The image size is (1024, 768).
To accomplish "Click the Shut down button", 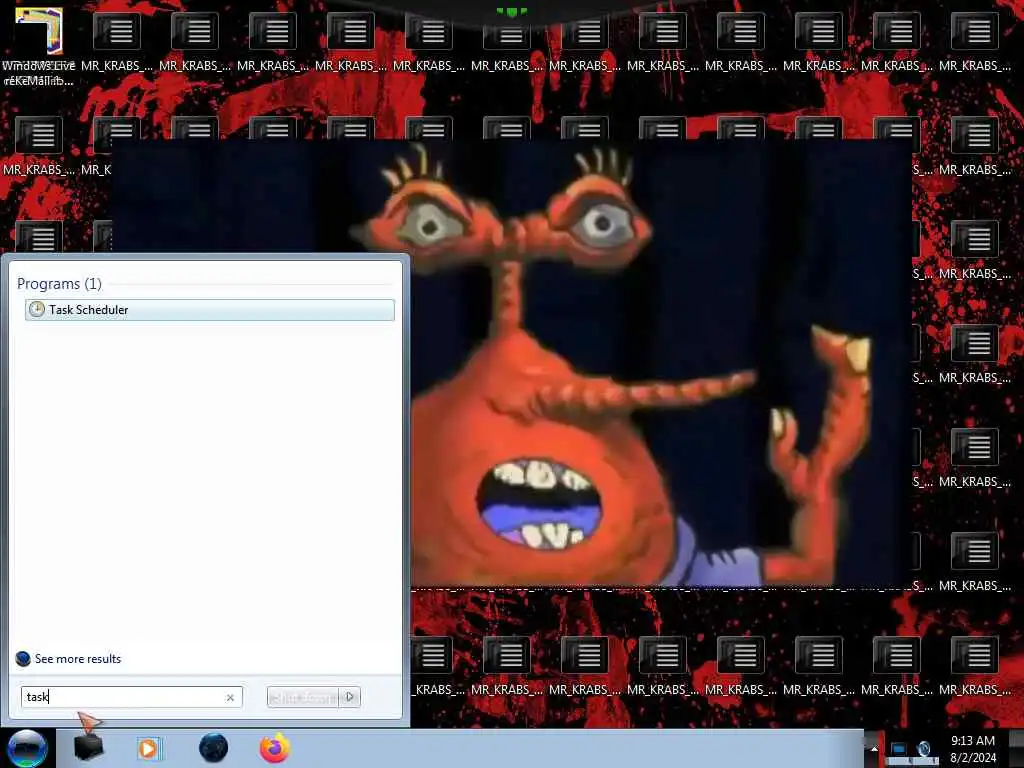I will pos(303,697).
